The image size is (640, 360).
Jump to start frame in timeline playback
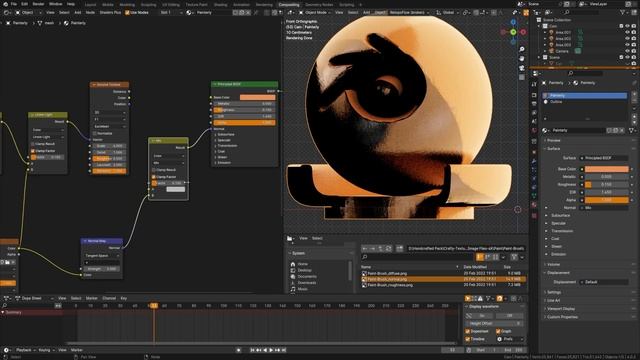pyautogui.click(x=252, y=350)
